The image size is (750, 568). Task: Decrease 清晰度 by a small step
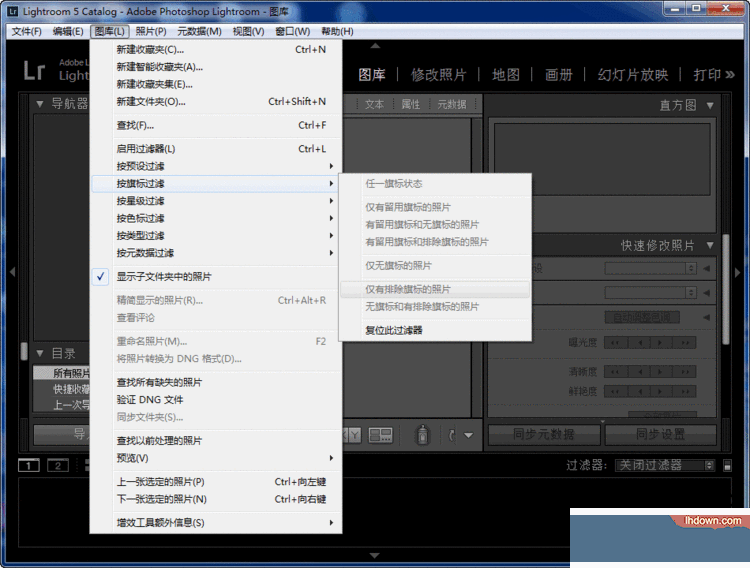[639, 372]
